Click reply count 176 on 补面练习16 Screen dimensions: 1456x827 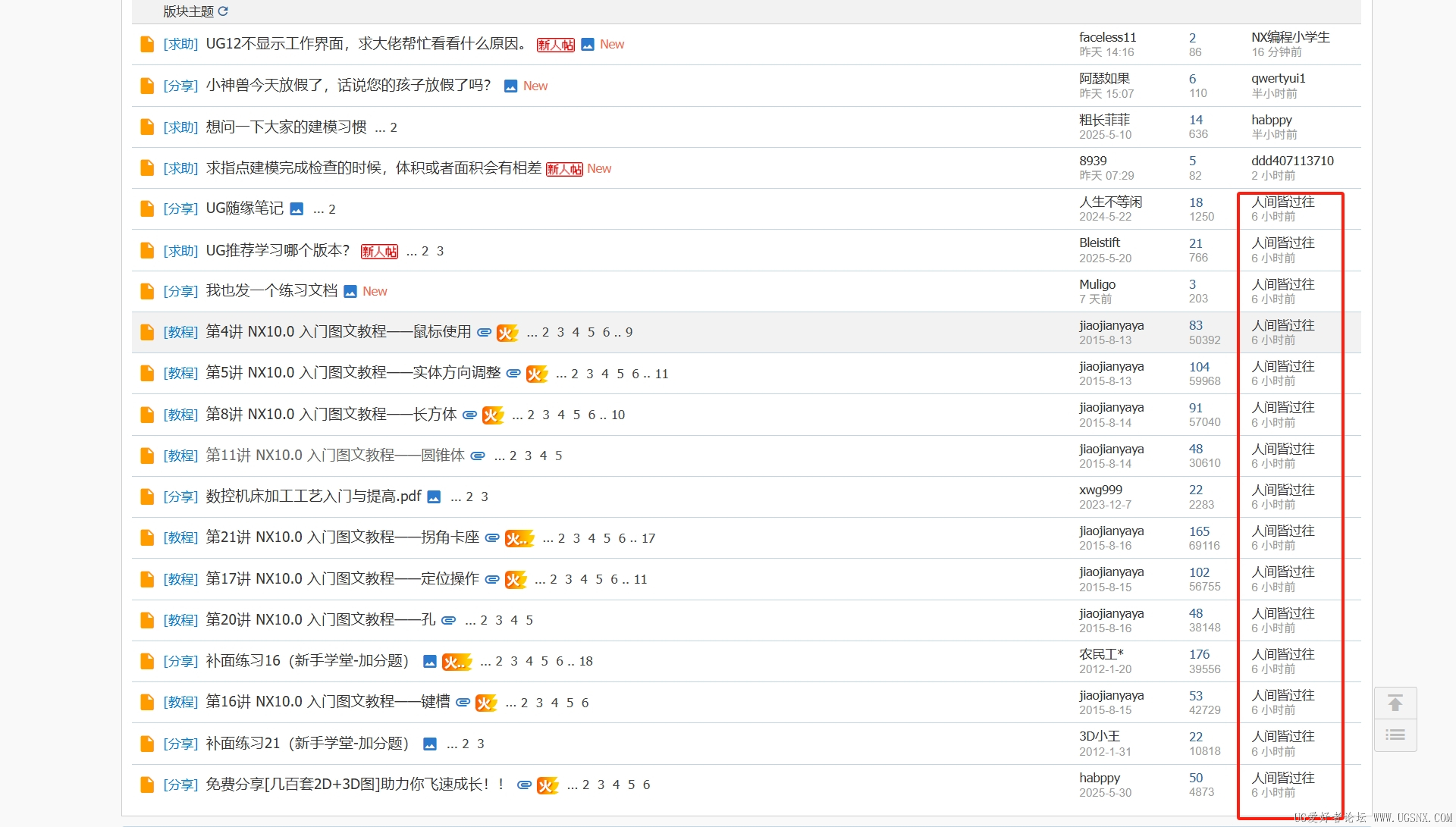[1199, 654]
